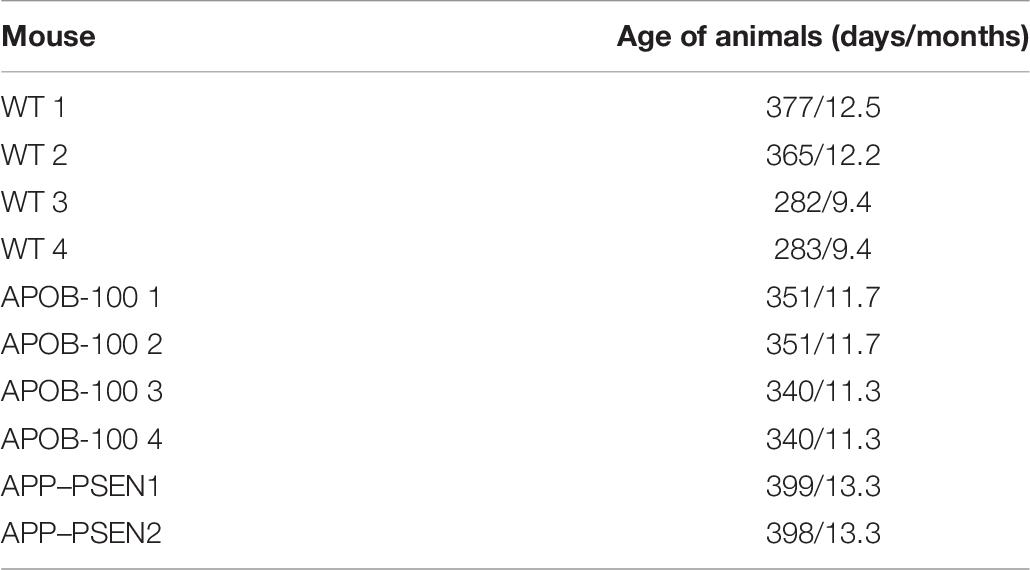
Task: Select the APP–PSEN2 row label
Action: [x=81, y=534]
